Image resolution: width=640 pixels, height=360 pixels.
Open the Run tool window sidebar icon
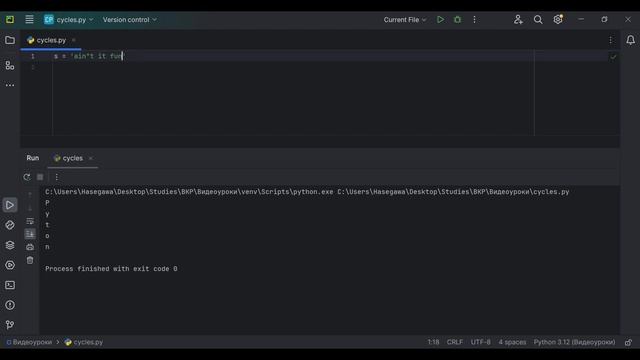click(x=10, y=205)
